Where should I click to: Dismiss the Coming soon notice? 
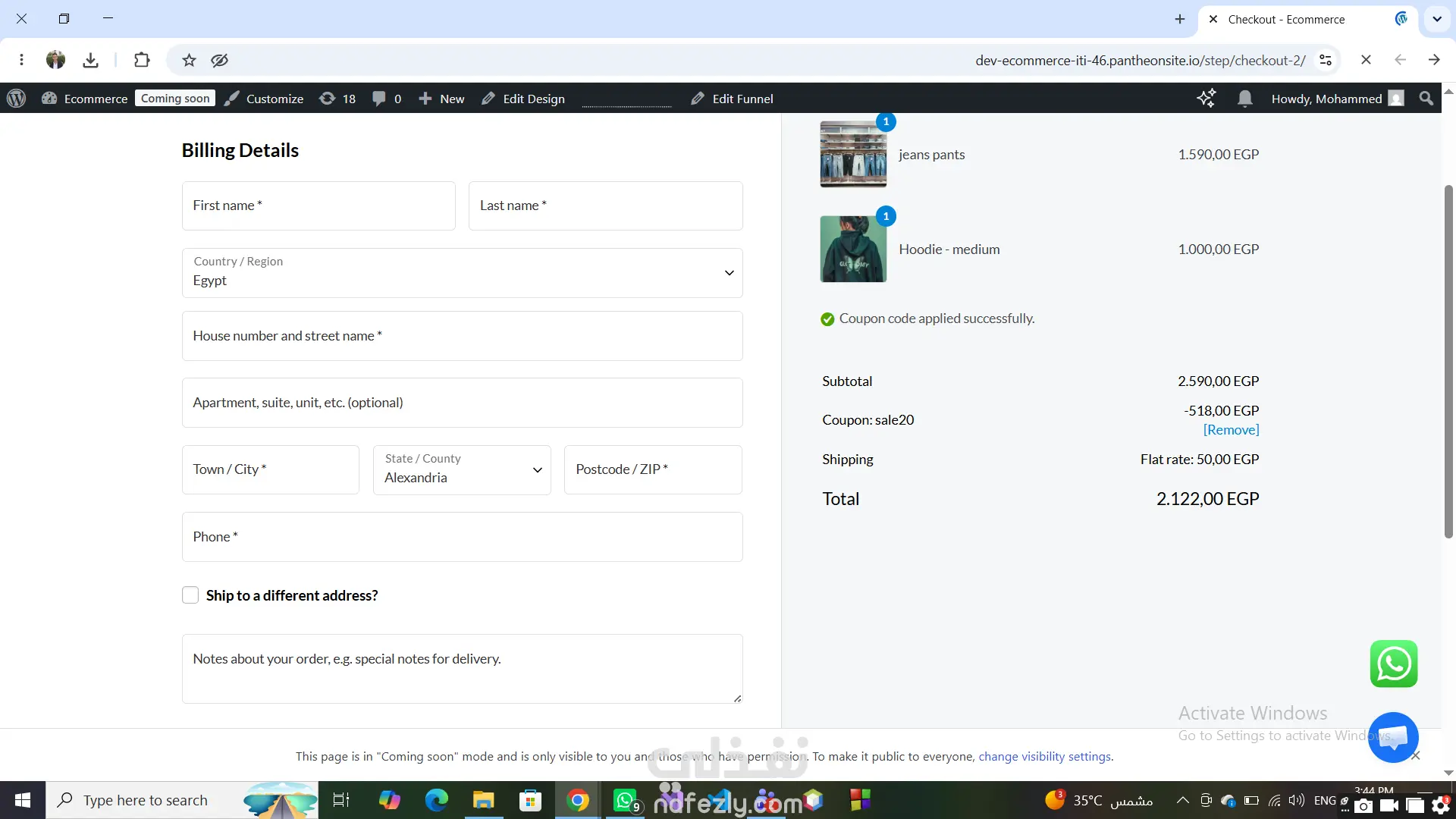(x=1416, y=755)
